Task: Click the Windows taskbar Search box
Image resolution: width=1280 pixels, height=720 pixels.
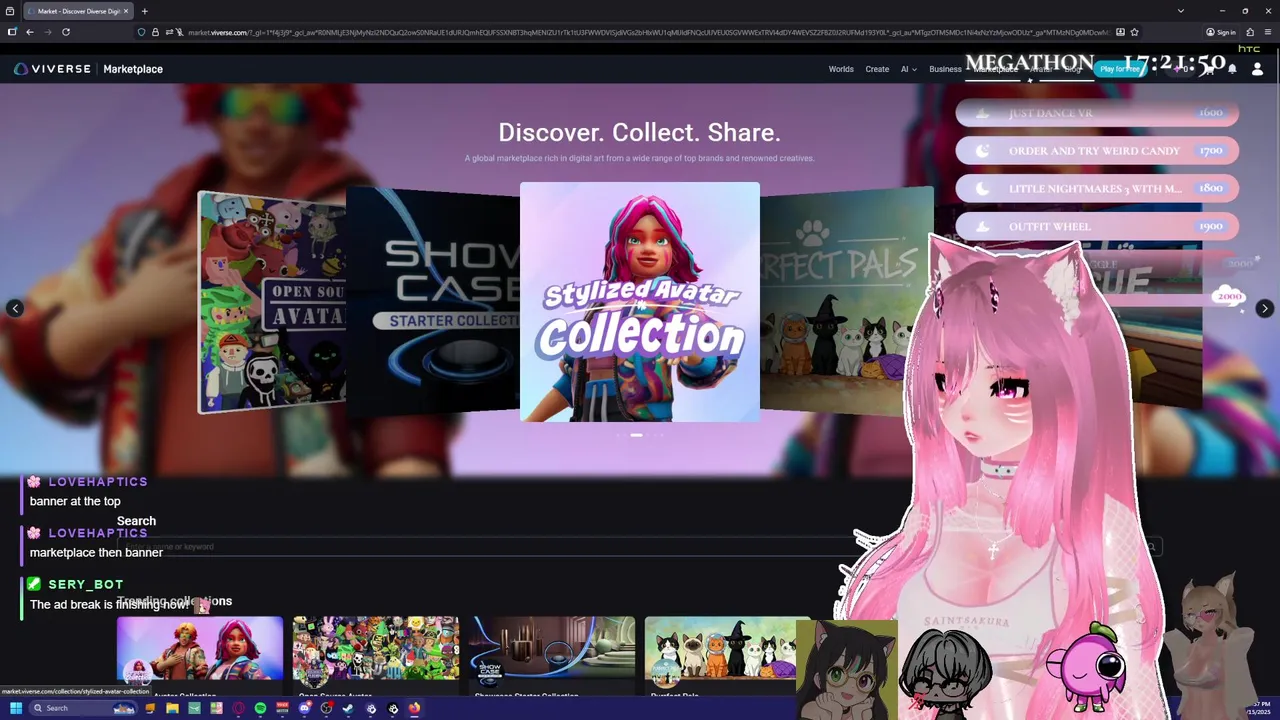Action: 83,708
